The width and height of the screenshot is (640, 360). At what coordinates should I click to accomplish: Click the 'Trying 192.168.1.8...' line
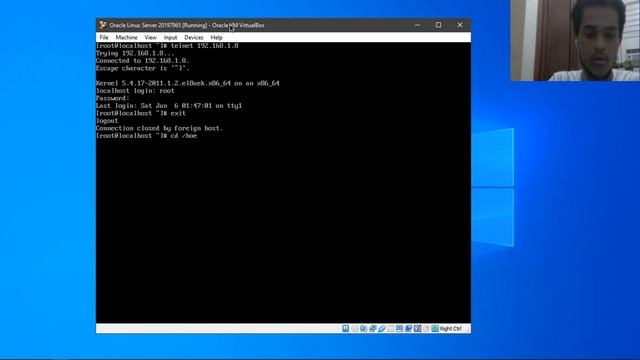pos(135,53)
